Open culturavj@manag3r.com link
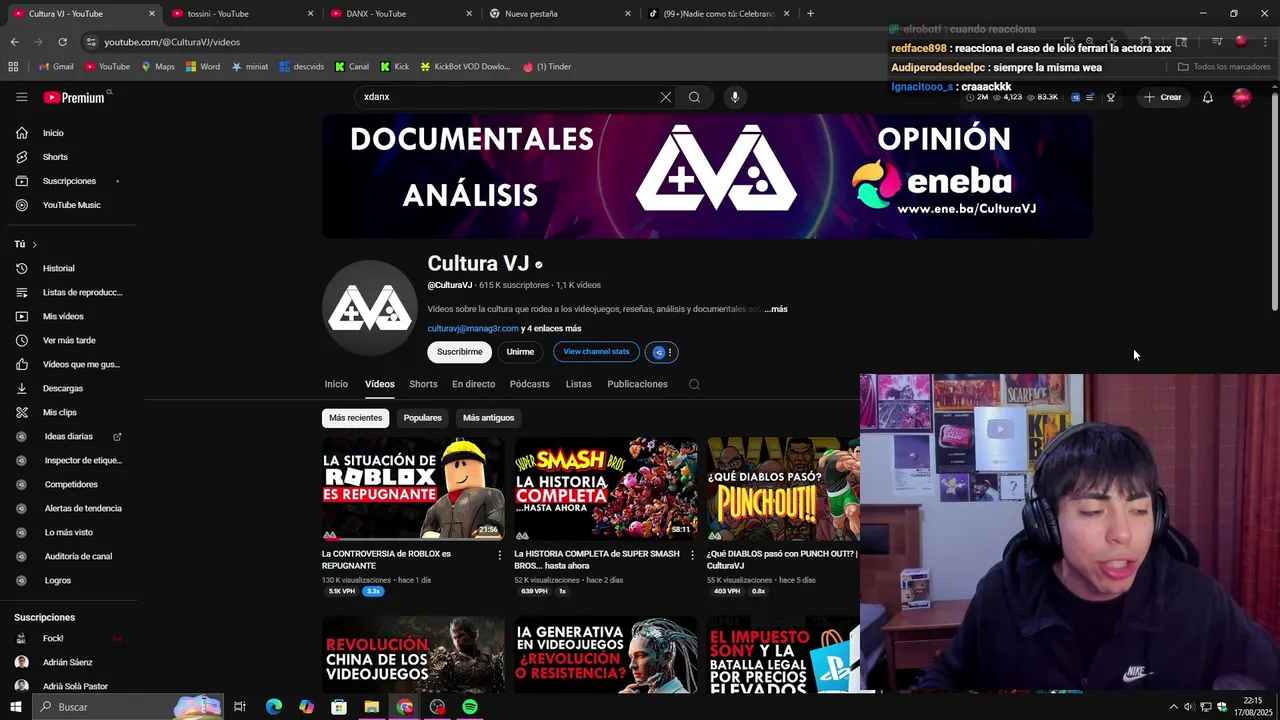This screenshot has width=1280, height=720. (x=473, y=328)
